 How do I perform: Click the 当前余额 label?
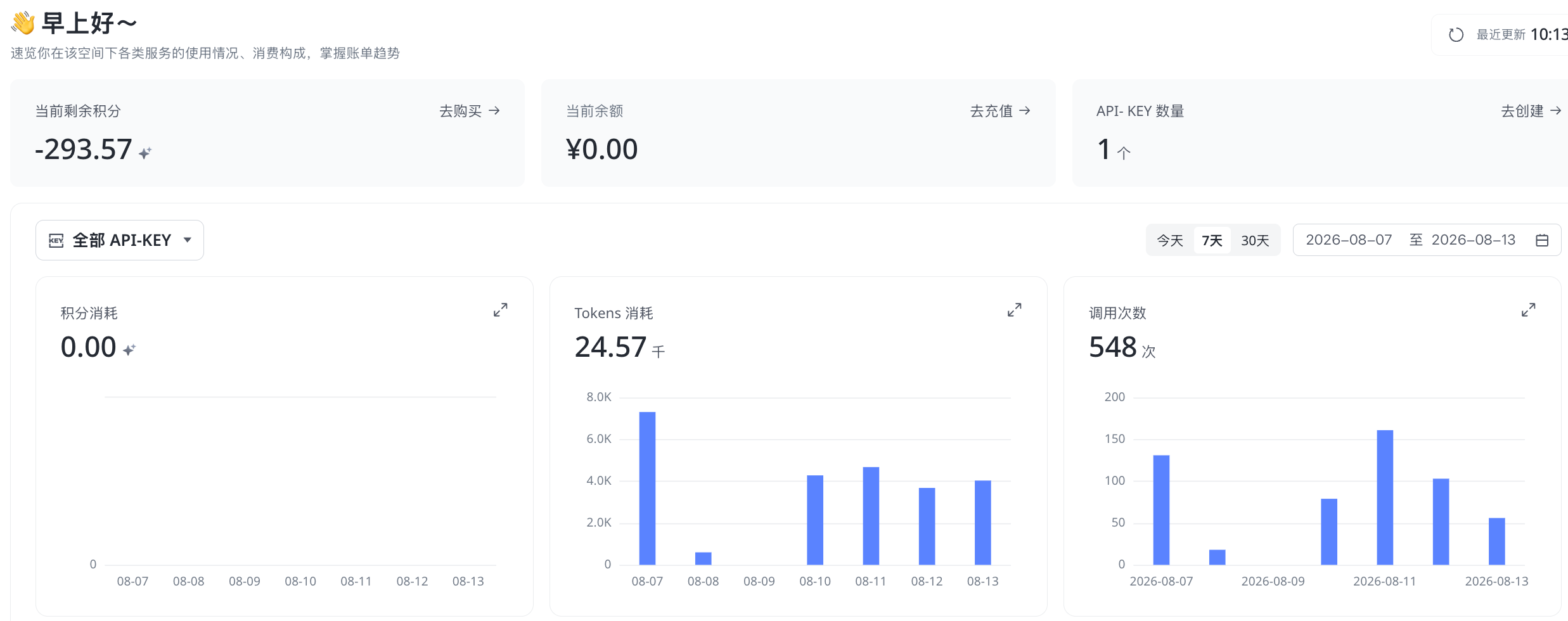(594, 111)
